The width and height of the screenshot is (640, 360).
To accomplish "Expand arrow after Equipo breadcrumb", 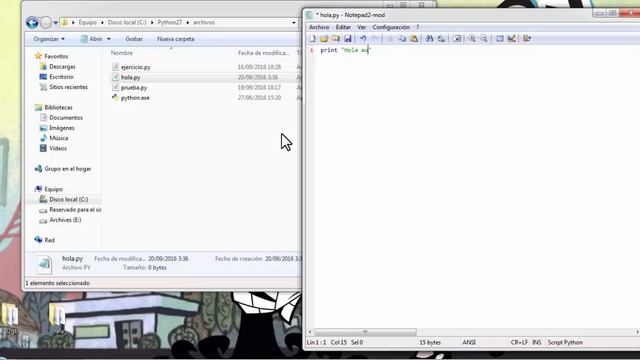I will [102, 22].
